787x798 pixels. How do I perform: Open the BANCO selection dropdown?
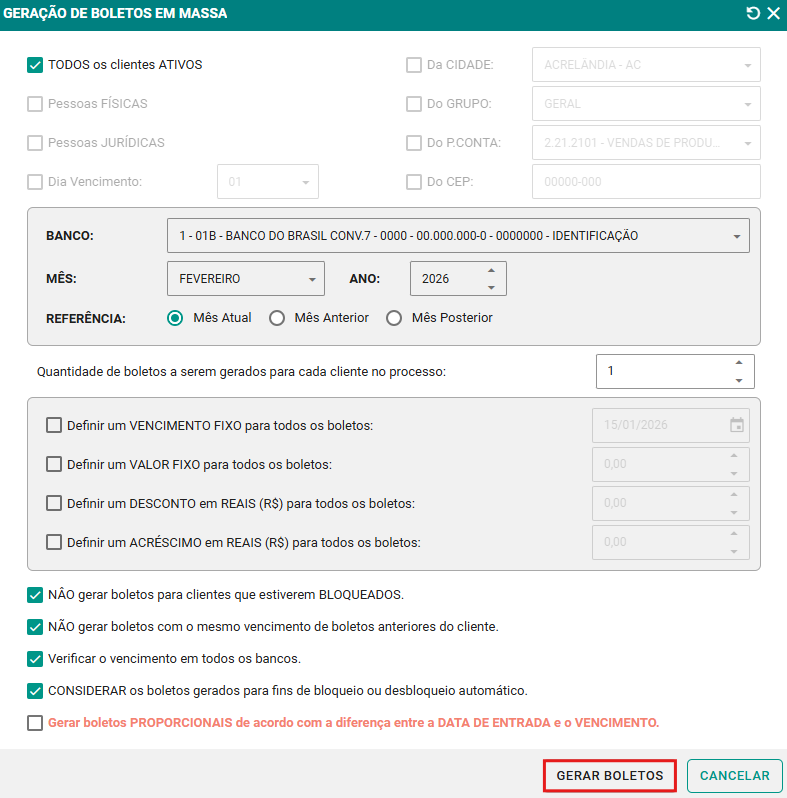click(x=457, y=236)
